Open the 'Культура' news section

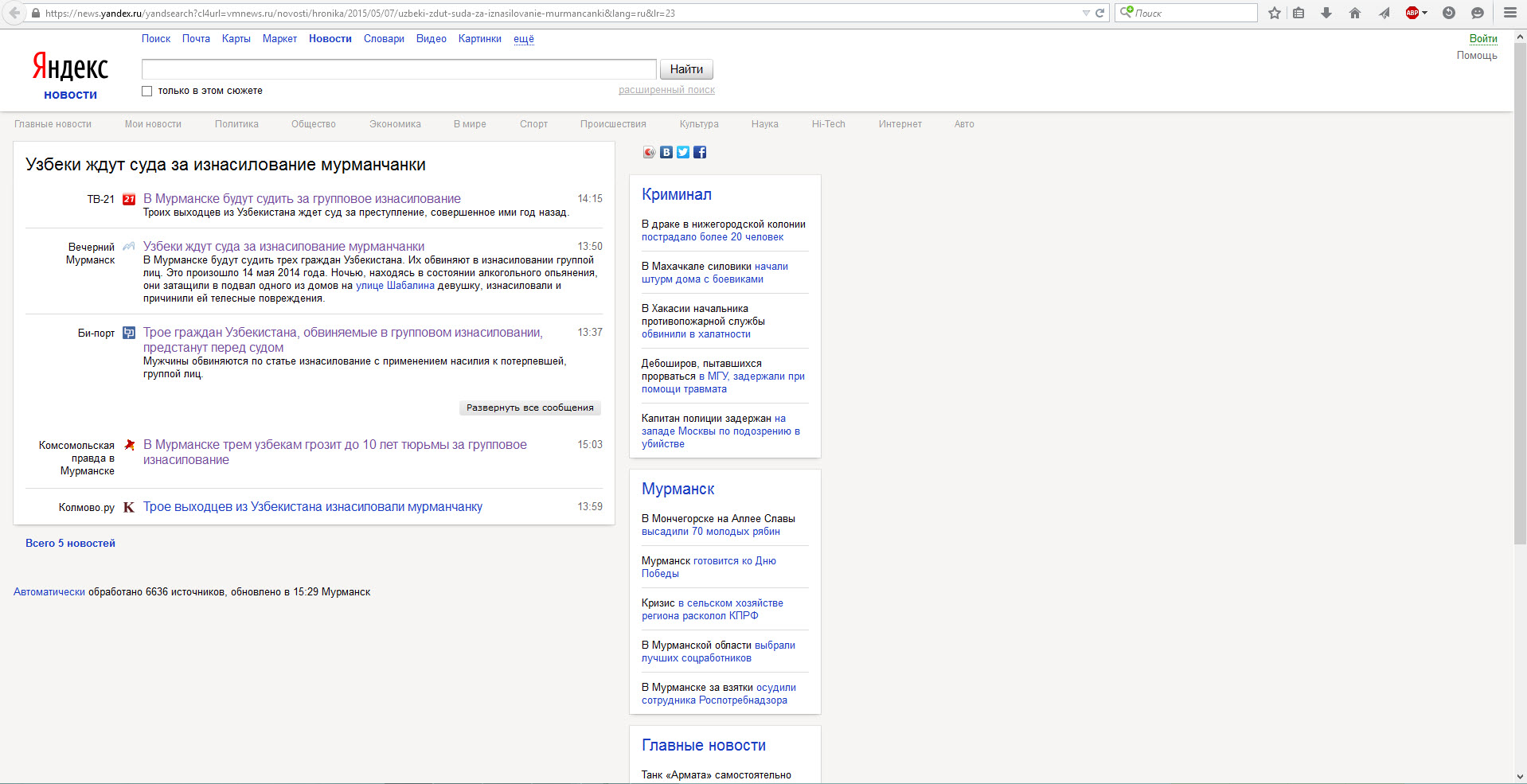tap(699, 124)
